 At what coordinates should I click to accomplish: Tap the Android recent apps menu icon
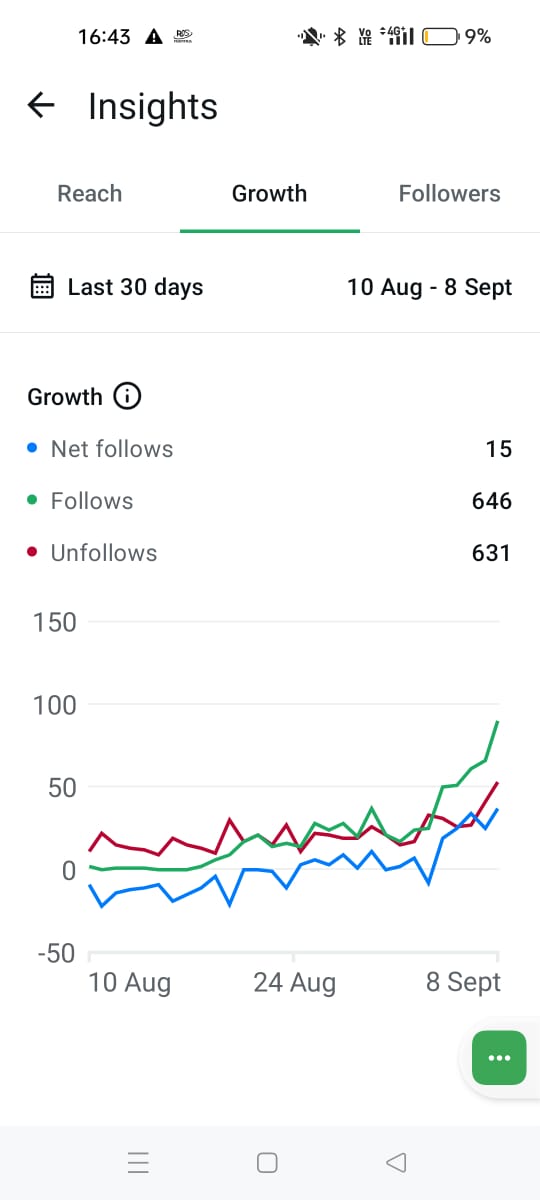139,1162
